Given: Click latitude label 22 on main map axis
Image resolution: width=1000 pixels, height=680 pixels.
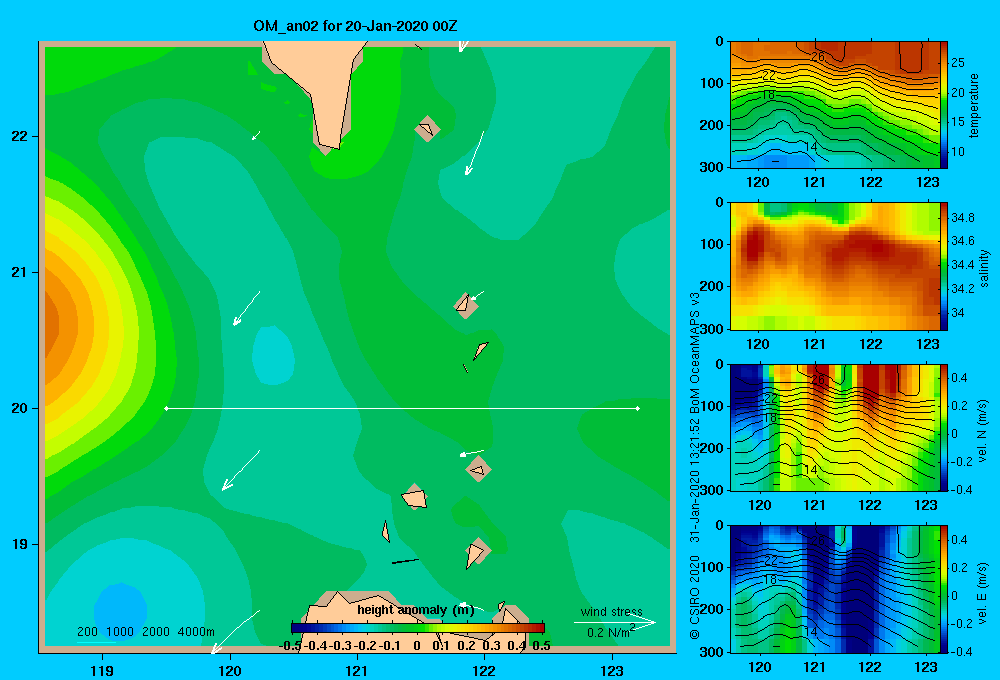Looking at the screenshot, I should pyautogui.click(x=20, y=136).
